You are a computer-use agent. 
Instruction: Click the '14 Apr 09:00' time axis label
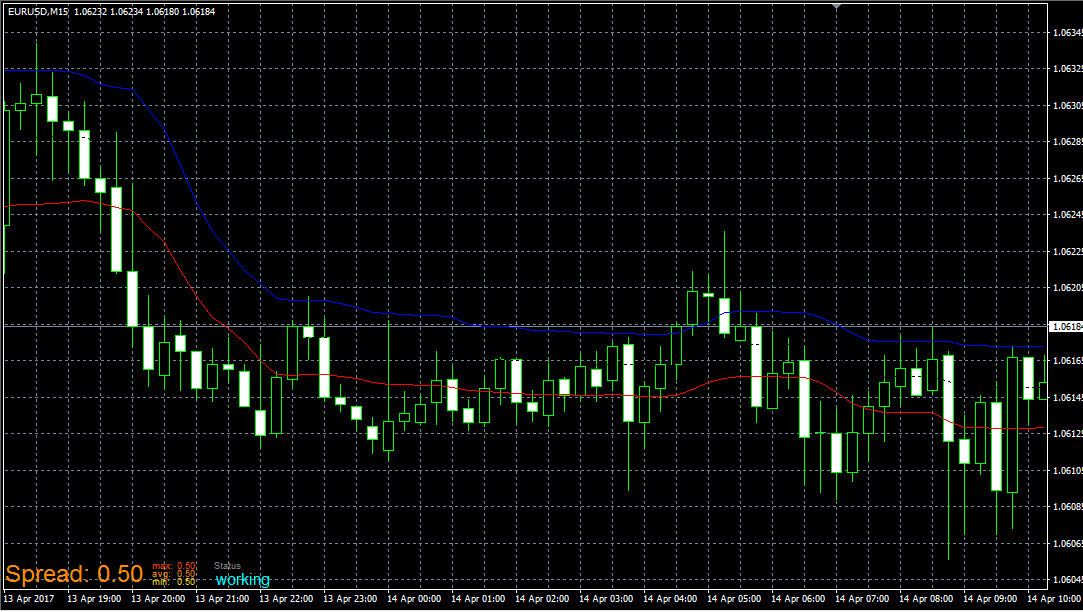(990, 599)
